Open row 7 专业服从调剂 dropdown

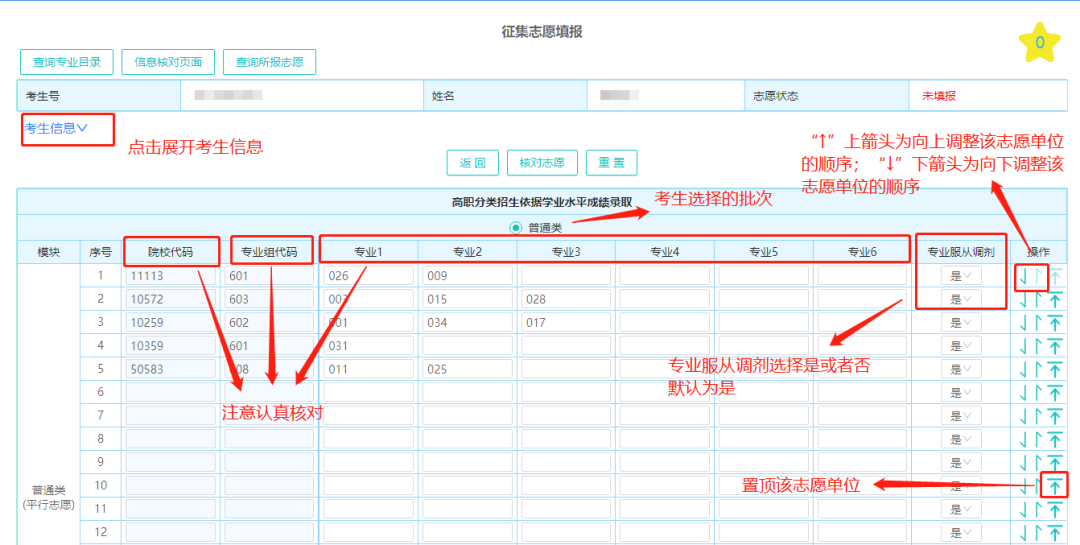(962, 417)
